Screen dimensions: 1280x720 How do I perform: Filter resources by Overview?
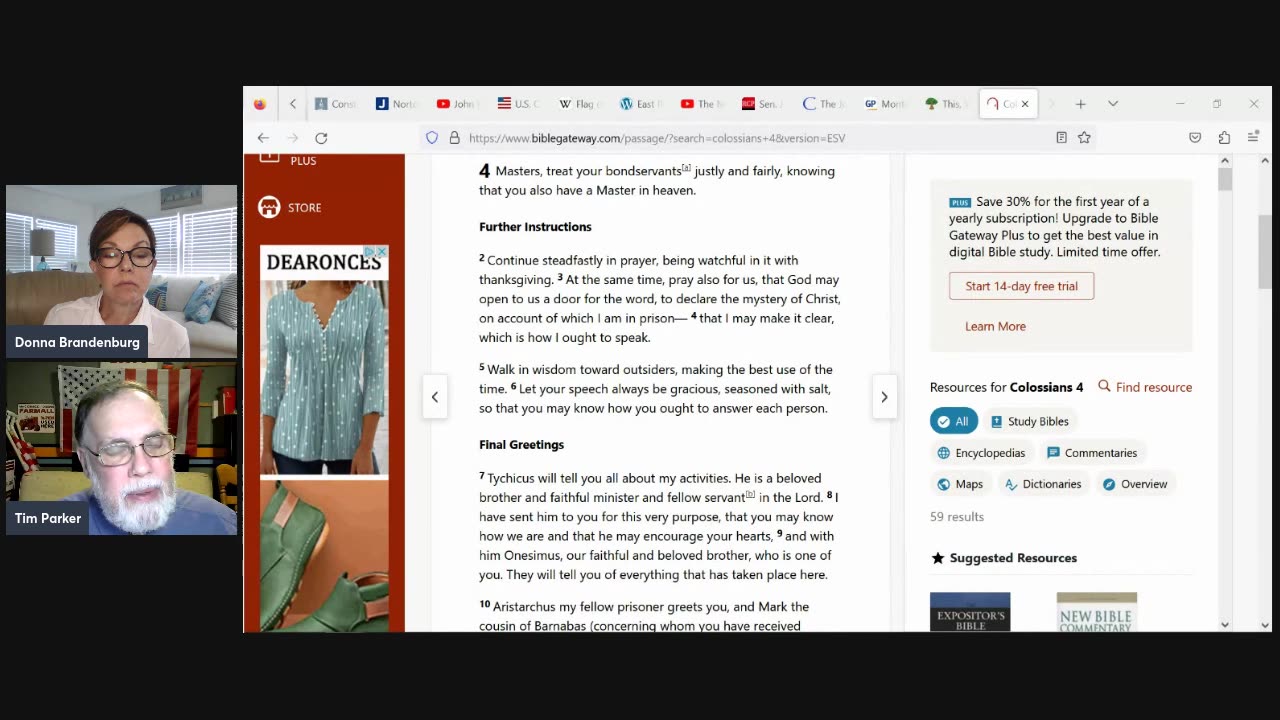[x=1134, y=484]
